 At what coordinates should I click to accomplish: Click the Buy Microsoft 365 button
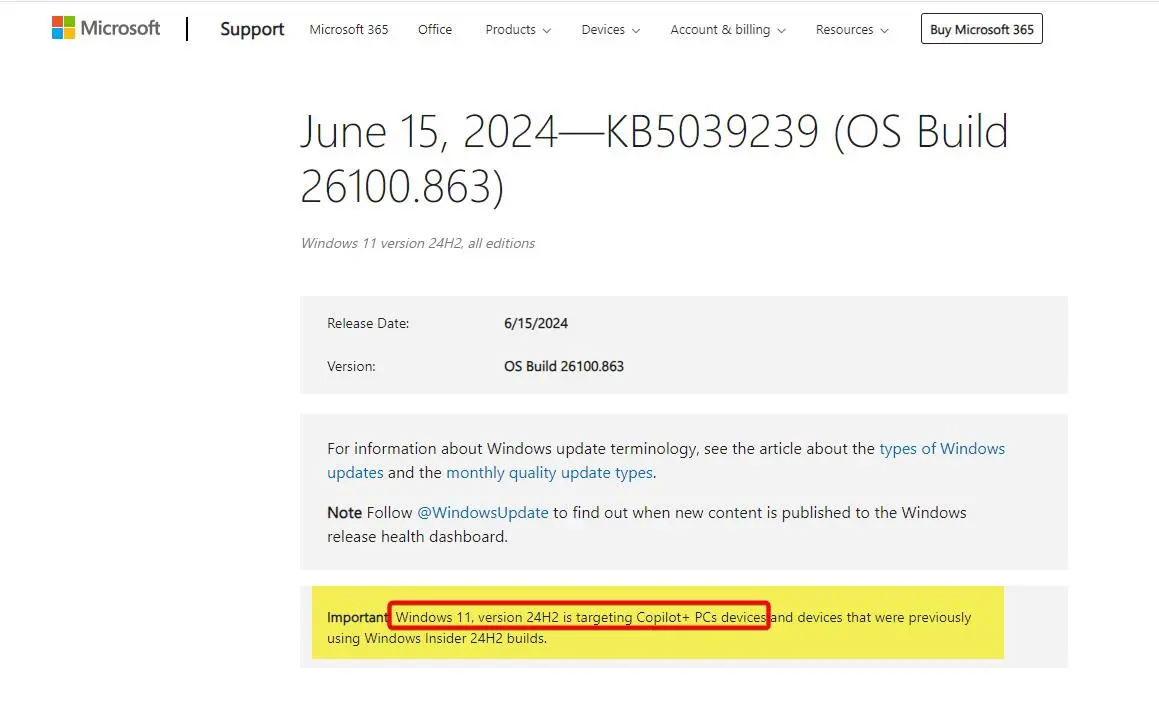(x=981, y=29)
